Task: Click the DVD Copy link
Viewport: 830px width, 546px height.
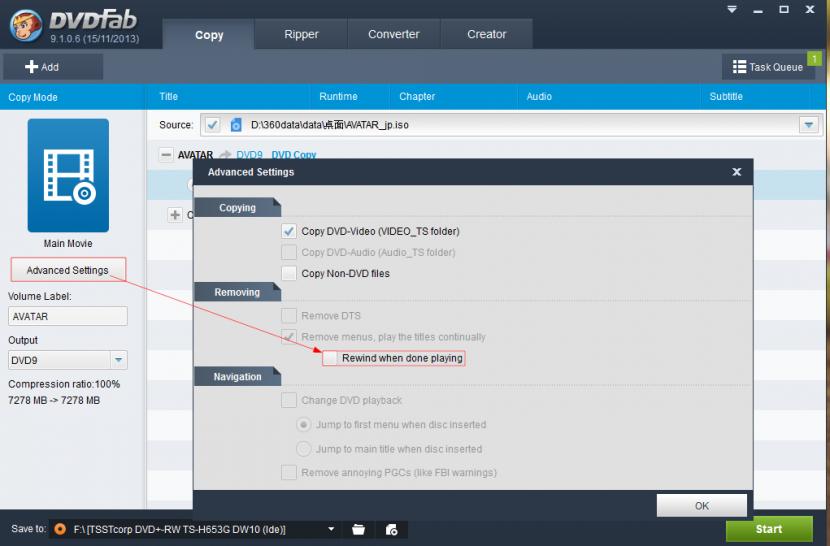Action: 294,155
